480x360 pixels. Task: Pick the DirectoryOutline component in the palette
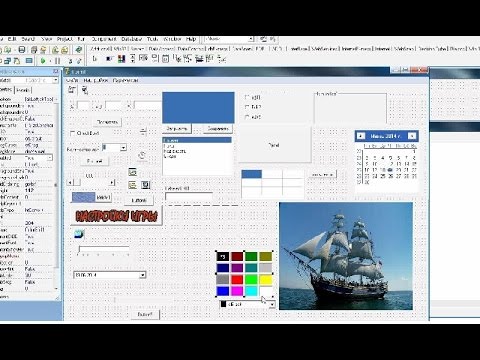pos(155,59)
